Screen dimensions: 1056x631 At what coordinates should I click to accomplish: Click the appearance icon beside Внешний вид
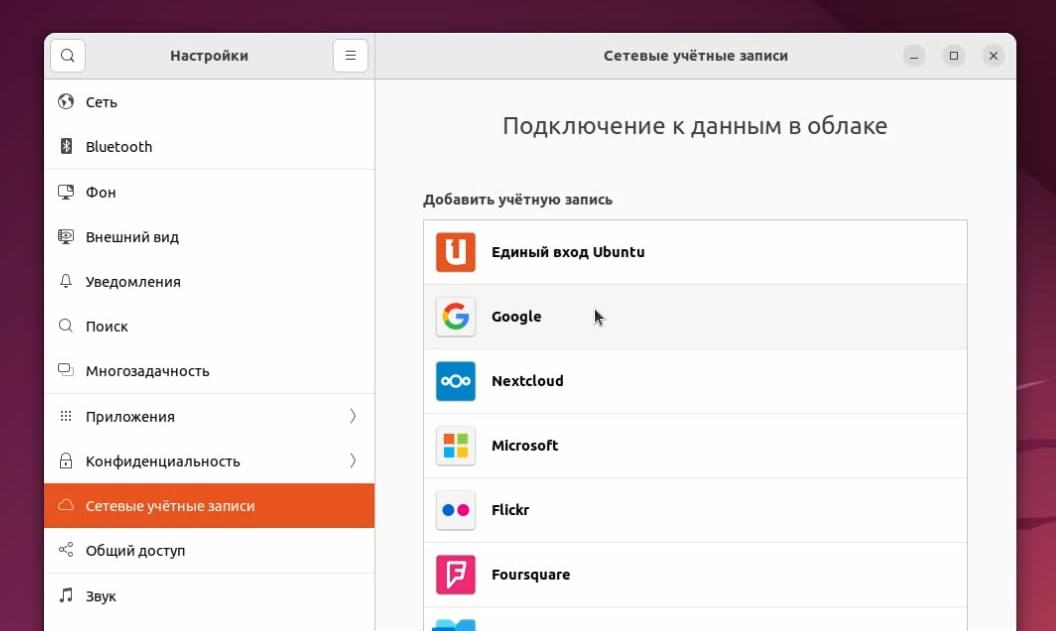[x=66, y=236]
